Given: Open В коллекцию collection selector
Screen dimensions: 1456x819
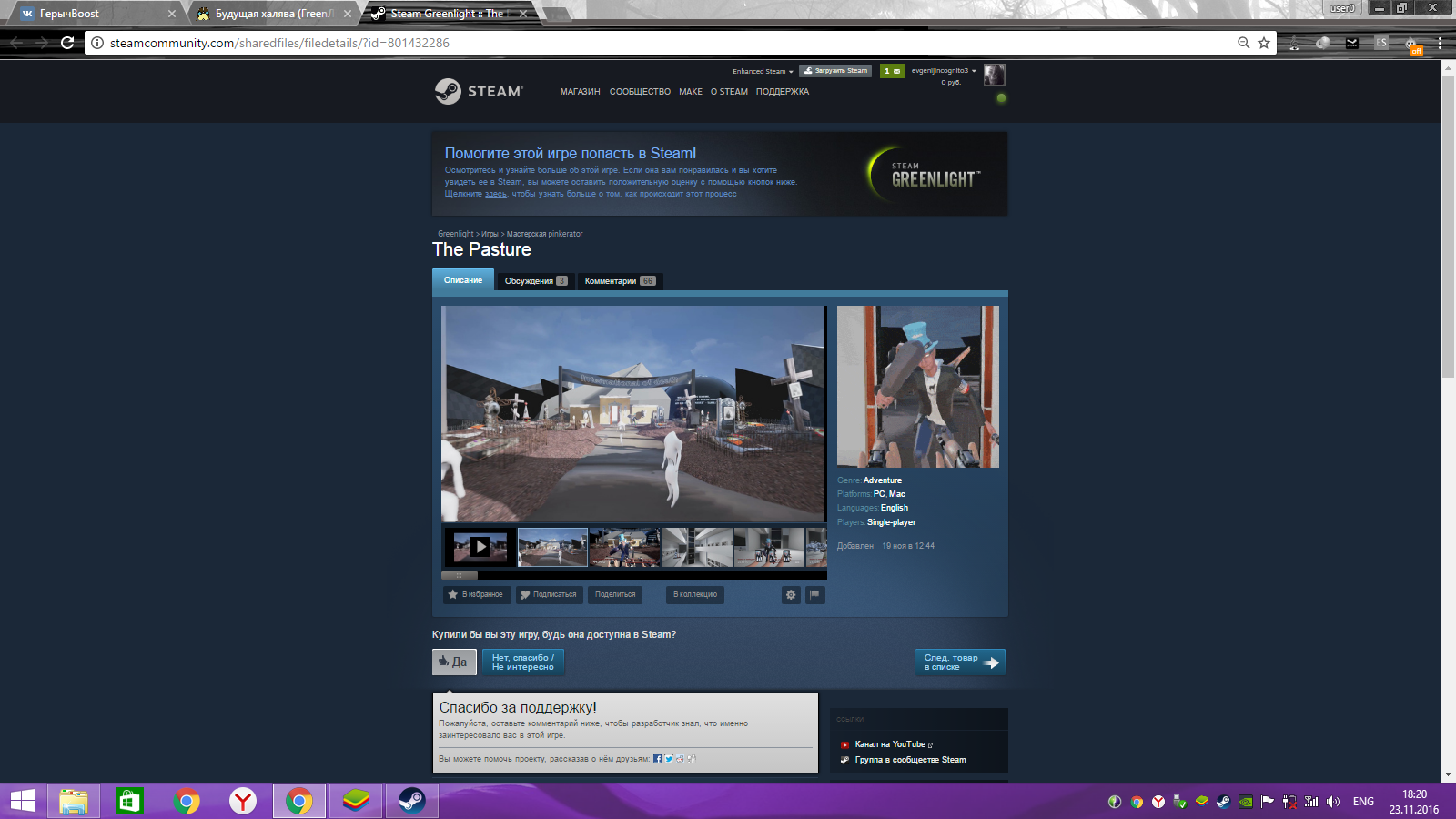Looking at the screenshot, I should (x=695, y=594).
